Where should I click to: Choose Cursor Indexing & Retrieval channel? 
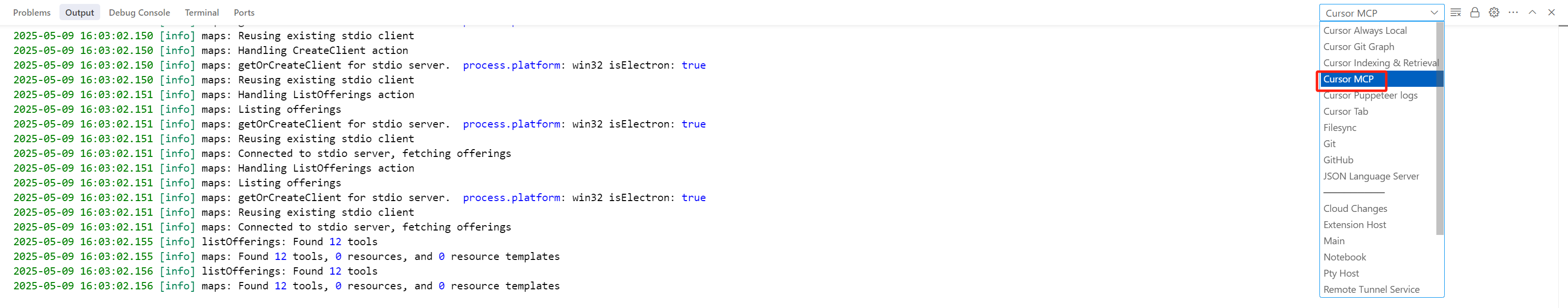coord(1380,63)
